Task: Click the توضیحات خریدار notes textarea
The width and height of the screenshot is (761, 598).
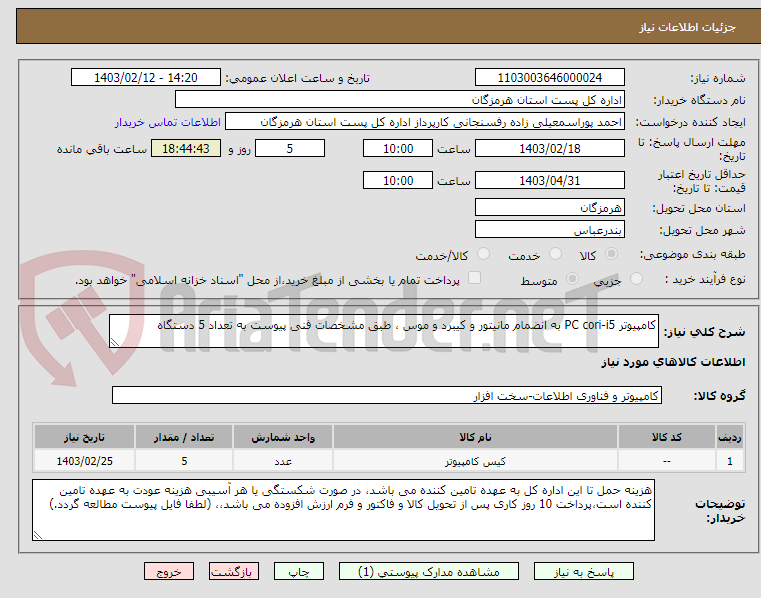Action: click(343, 510)
